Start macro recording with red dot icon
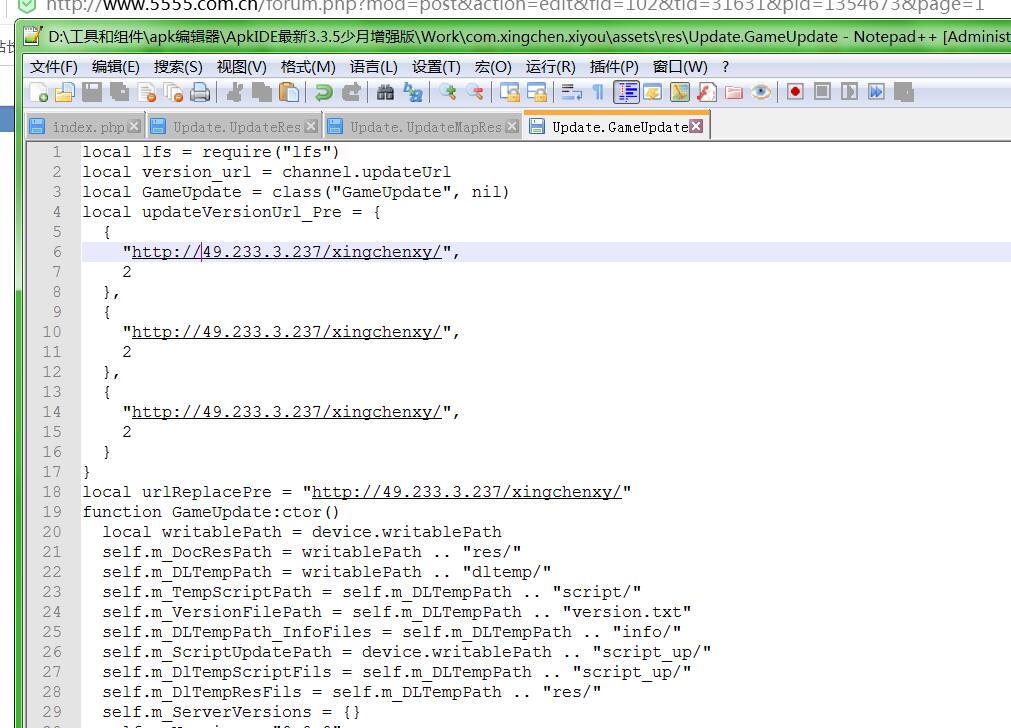The image size is (1011, 728). tap(795, 92)
